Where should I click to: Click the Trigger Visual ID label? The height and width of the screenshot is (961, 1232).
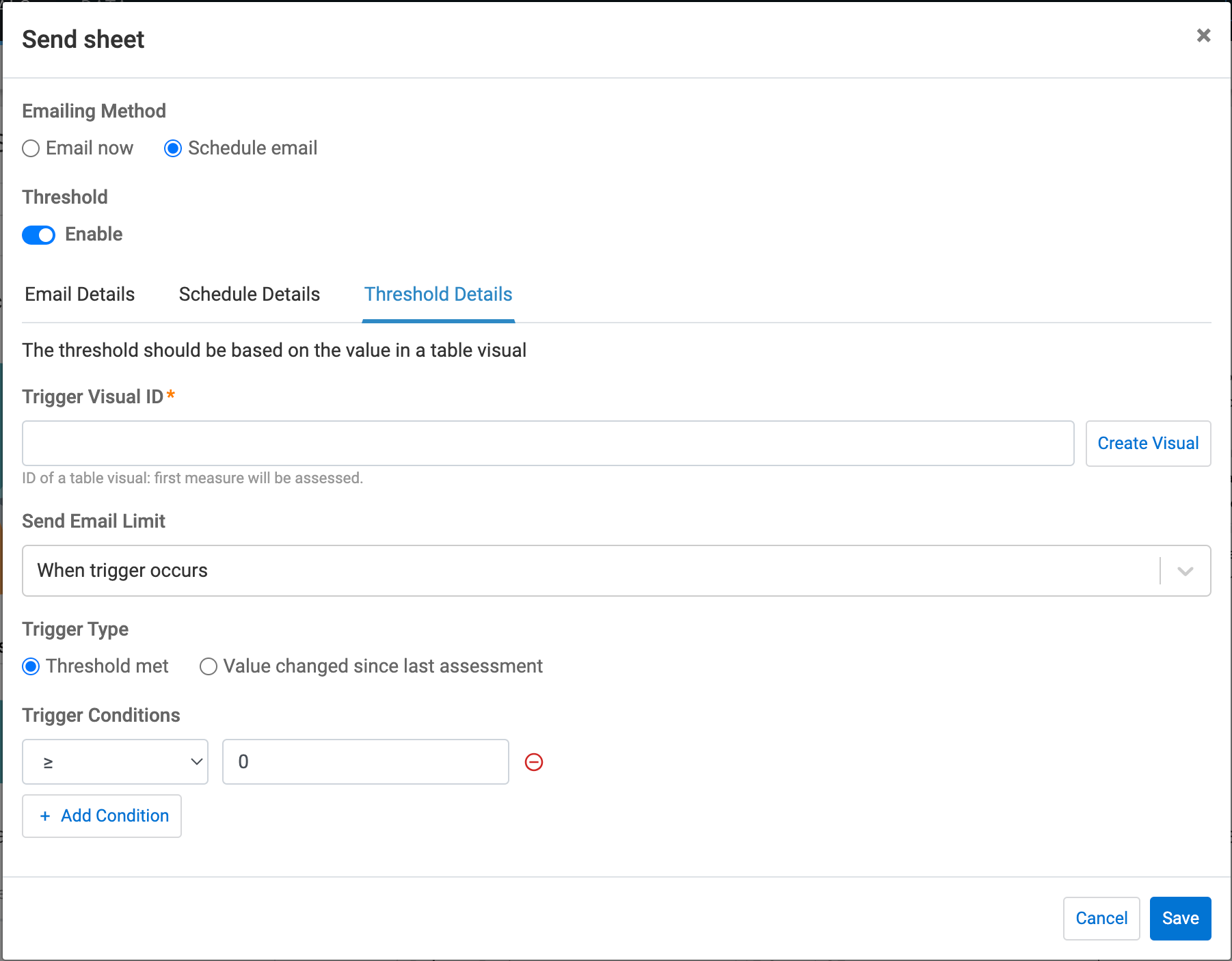[x=93, y=396]
